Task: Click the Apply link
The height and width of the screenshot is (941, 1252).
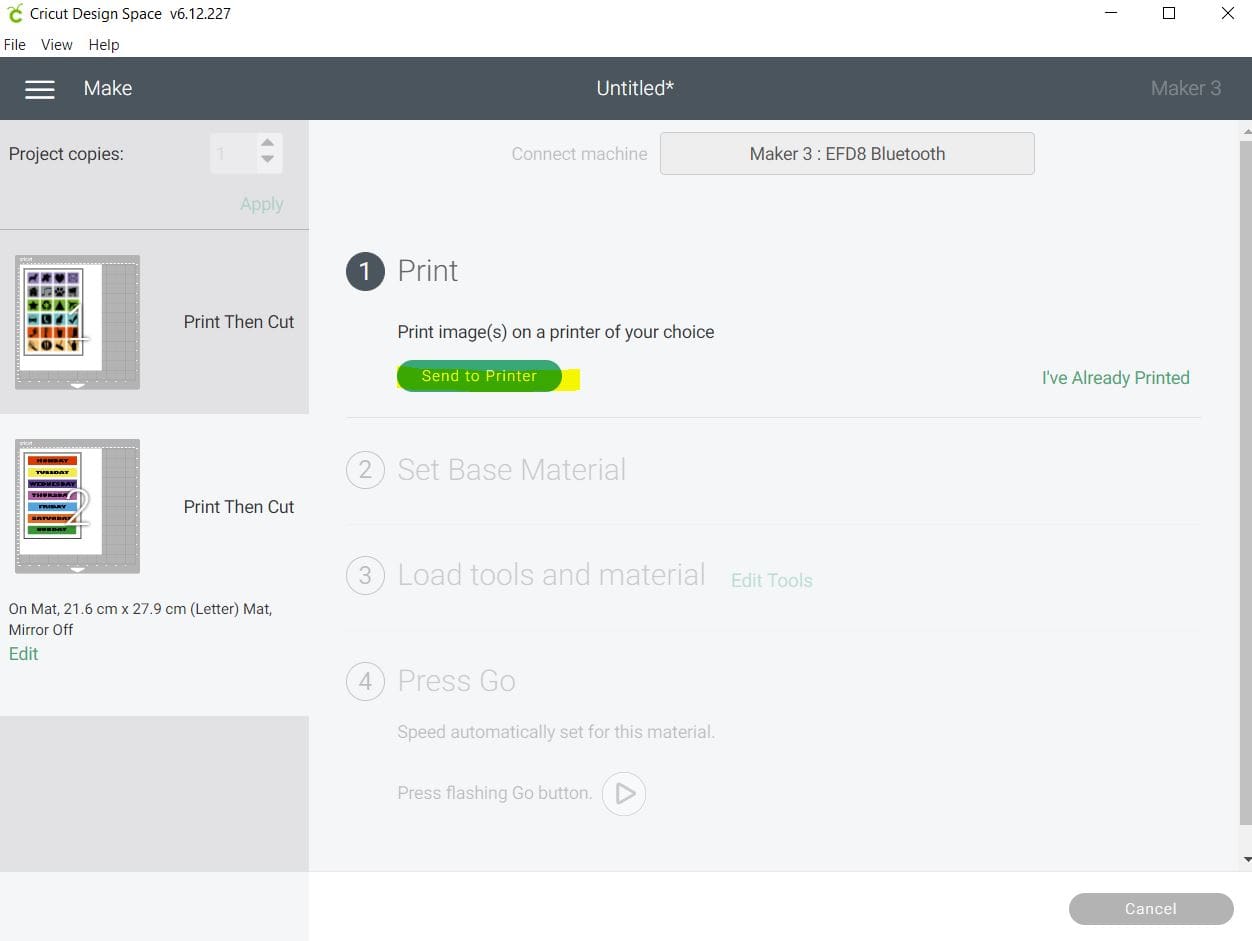Action: pyautogui.click(x=262, y=204)
